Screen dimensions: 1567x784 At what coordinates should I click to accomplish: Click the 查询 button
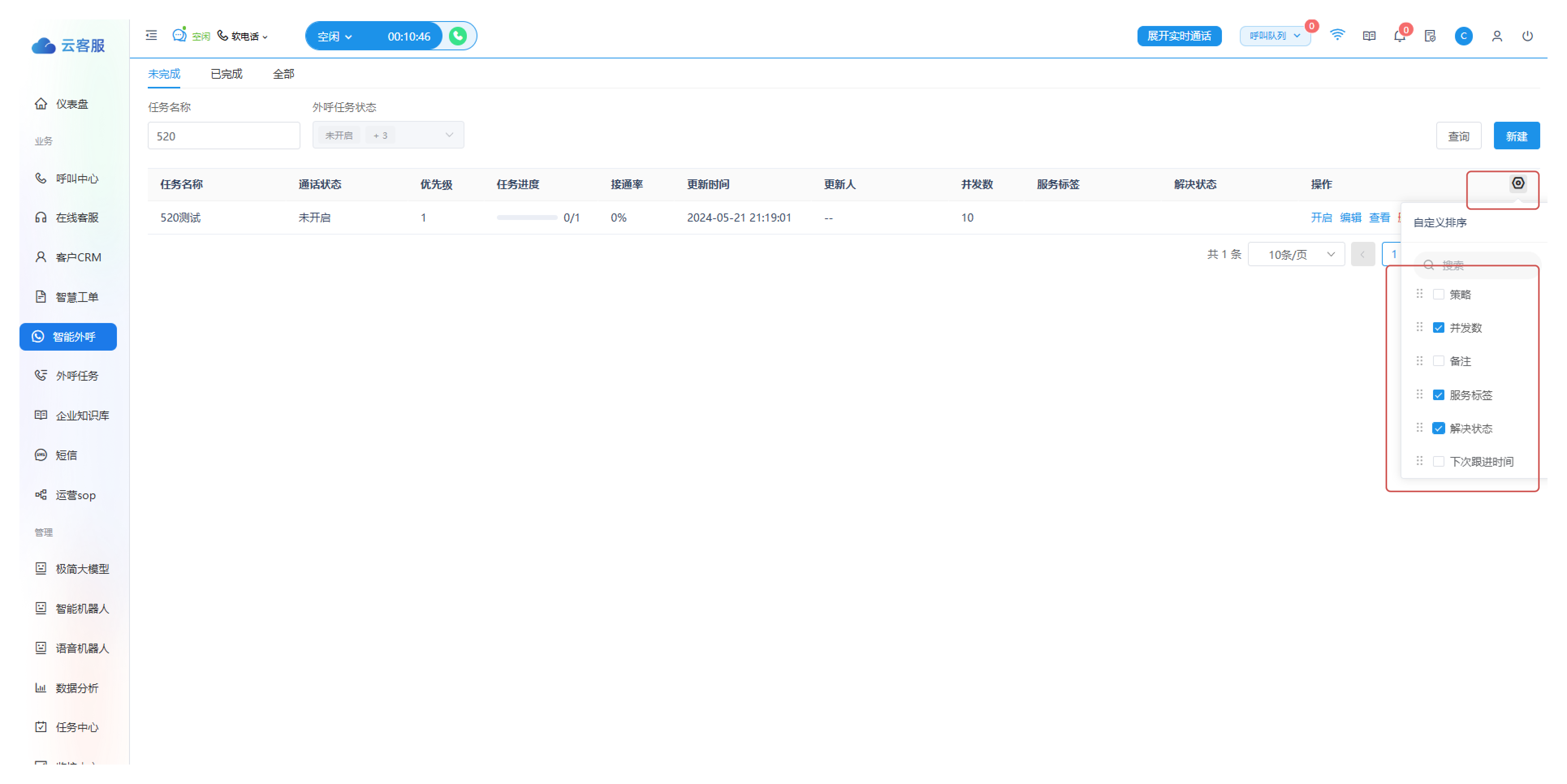pyautogui.click(x=1458, y=136)
